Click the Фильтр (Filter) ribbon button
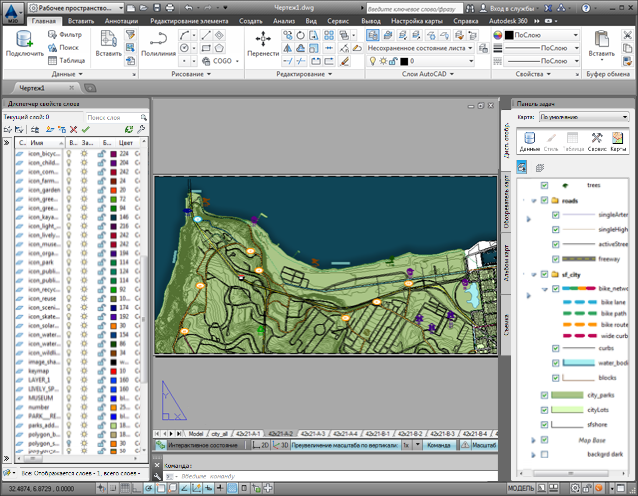Image resolution: width=638 pixels, height=496 pixels. (64, 34)
